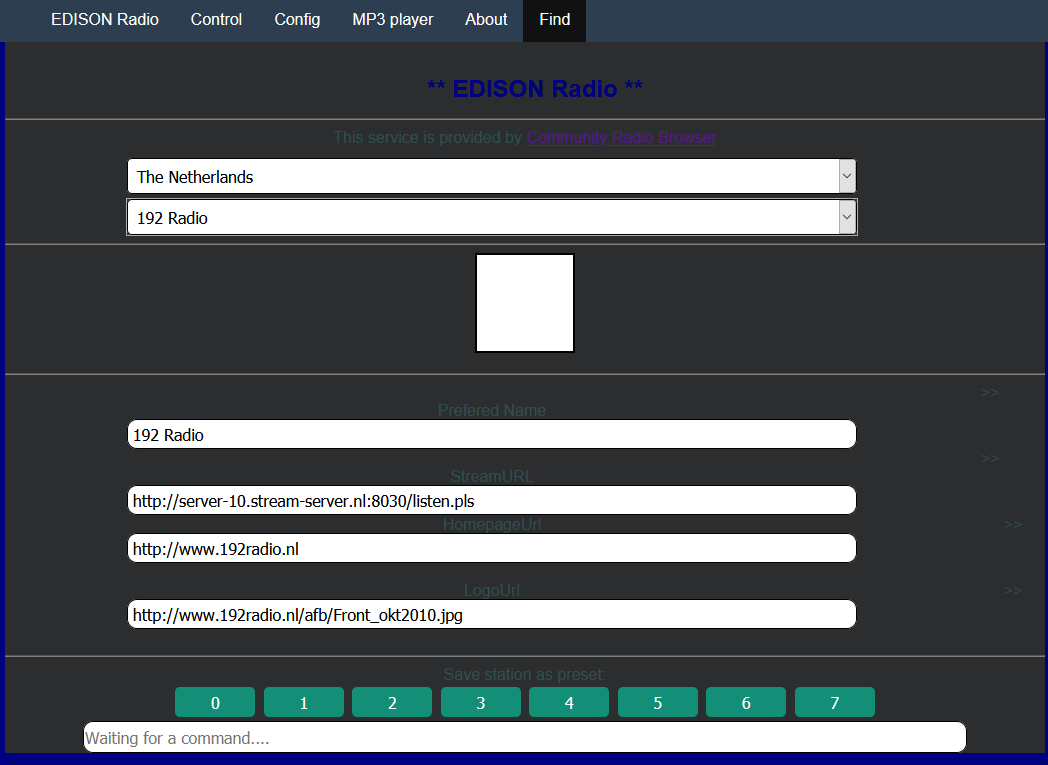Open the Config page
The image size is (1048, 765).
[297, 20]
